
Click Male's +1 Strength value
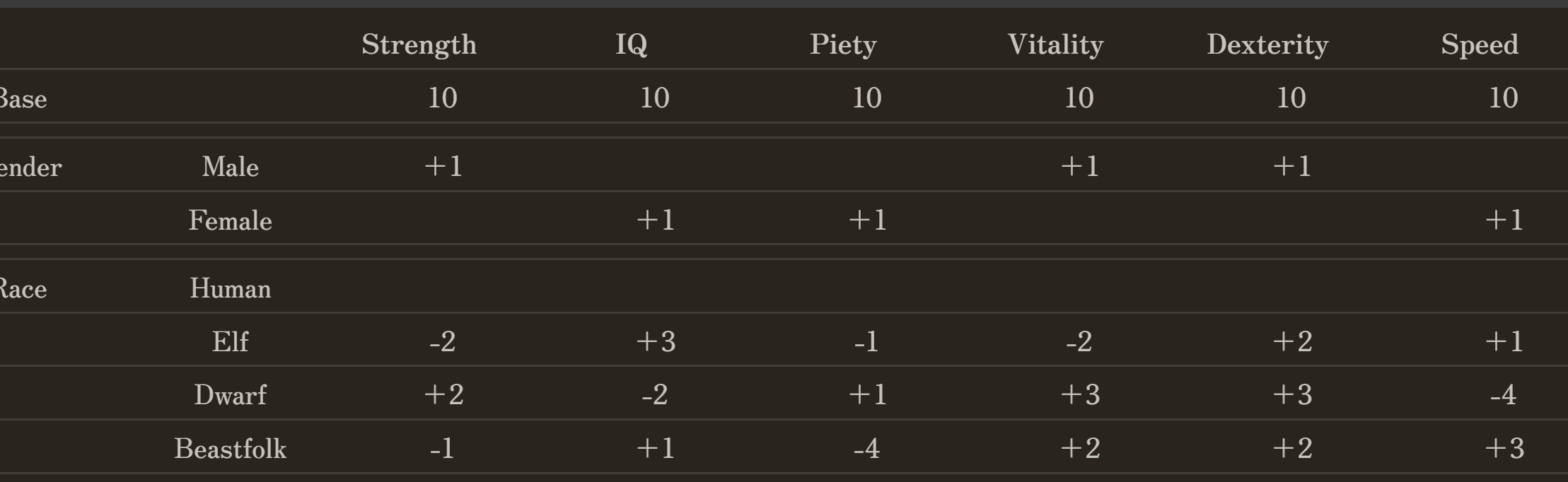(443, 167)
